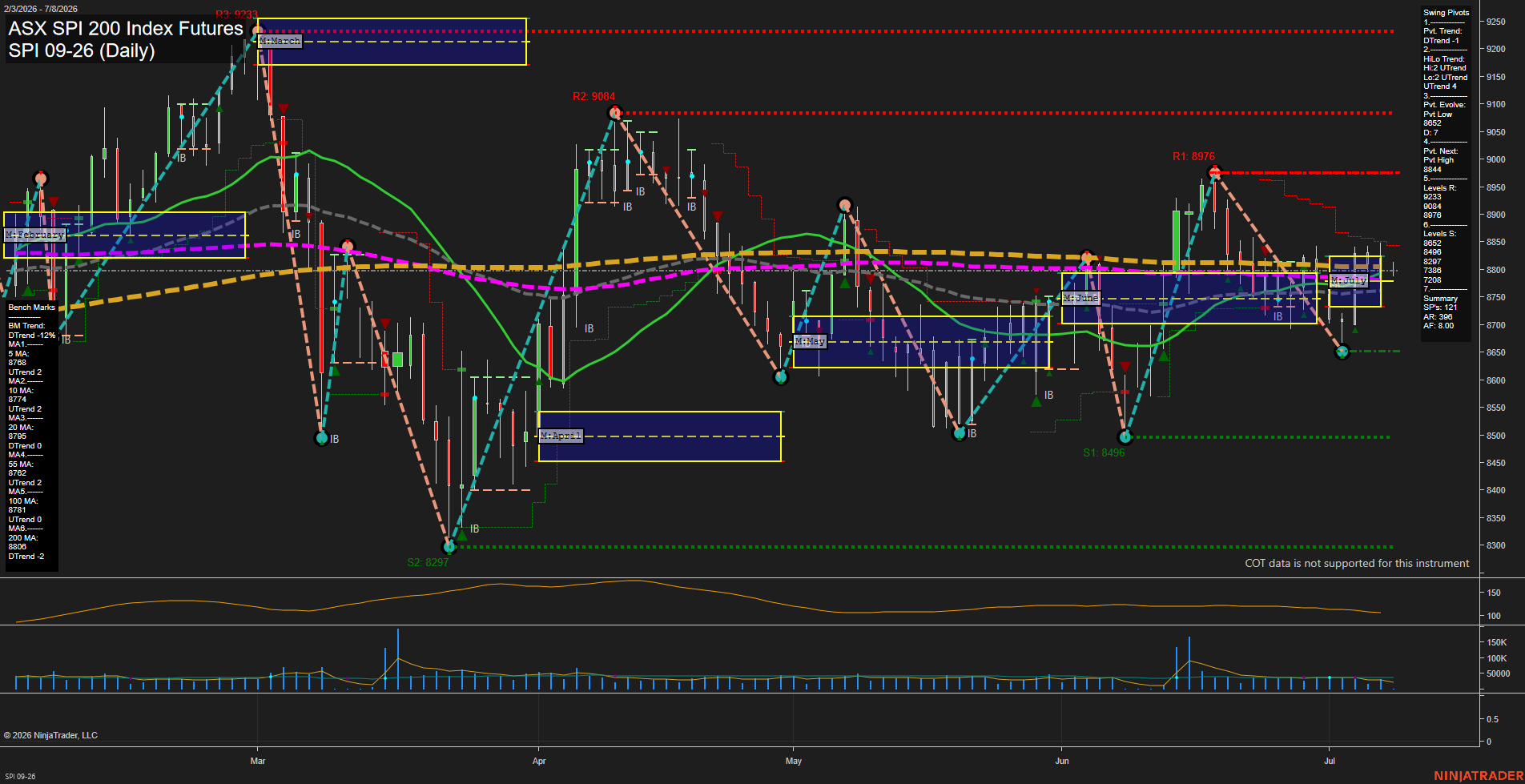The width and height of the screenshot is (1525, 784).
Task: Click the M:June monthly range label
Action: coord(1081,298)
